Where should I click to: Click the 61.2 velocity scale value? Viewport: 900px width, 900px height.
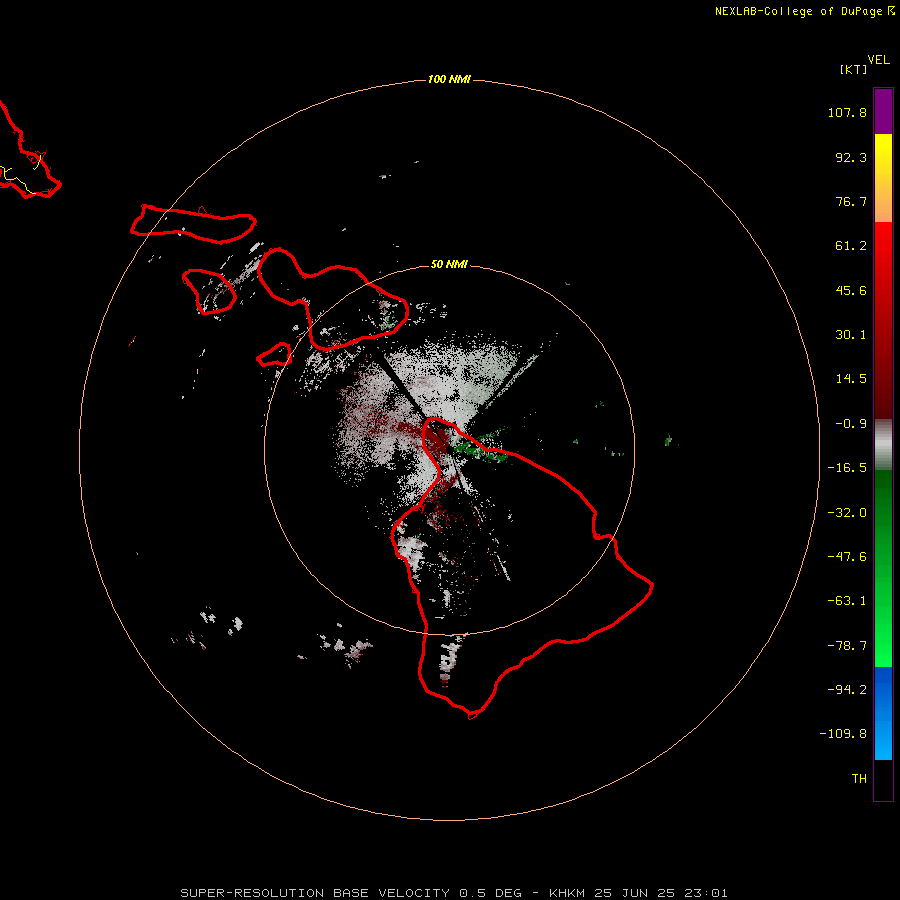click(851, 246)
